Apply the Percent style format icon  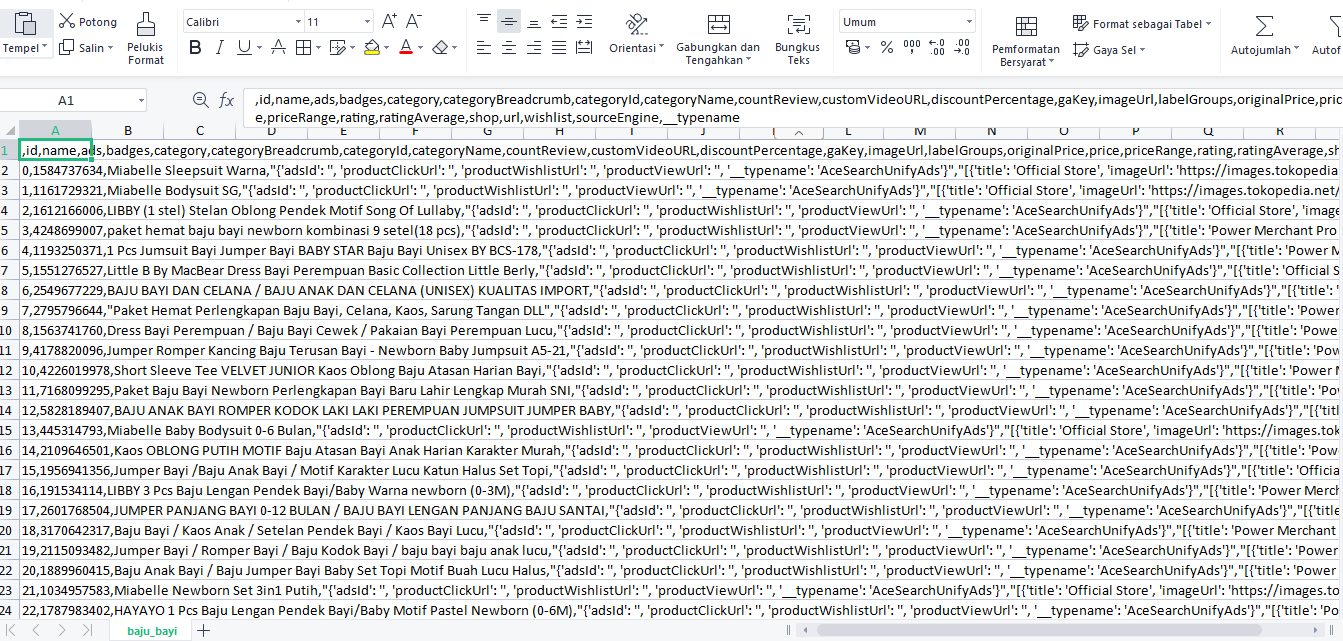pyautogui.click(x=885, y=46)
